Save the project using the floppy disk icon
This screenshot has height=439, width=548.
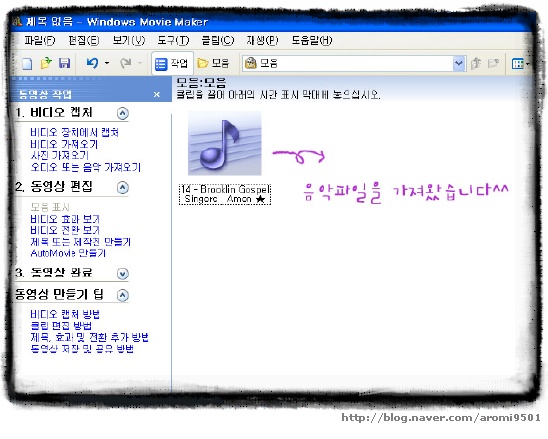tap(64, 63)
